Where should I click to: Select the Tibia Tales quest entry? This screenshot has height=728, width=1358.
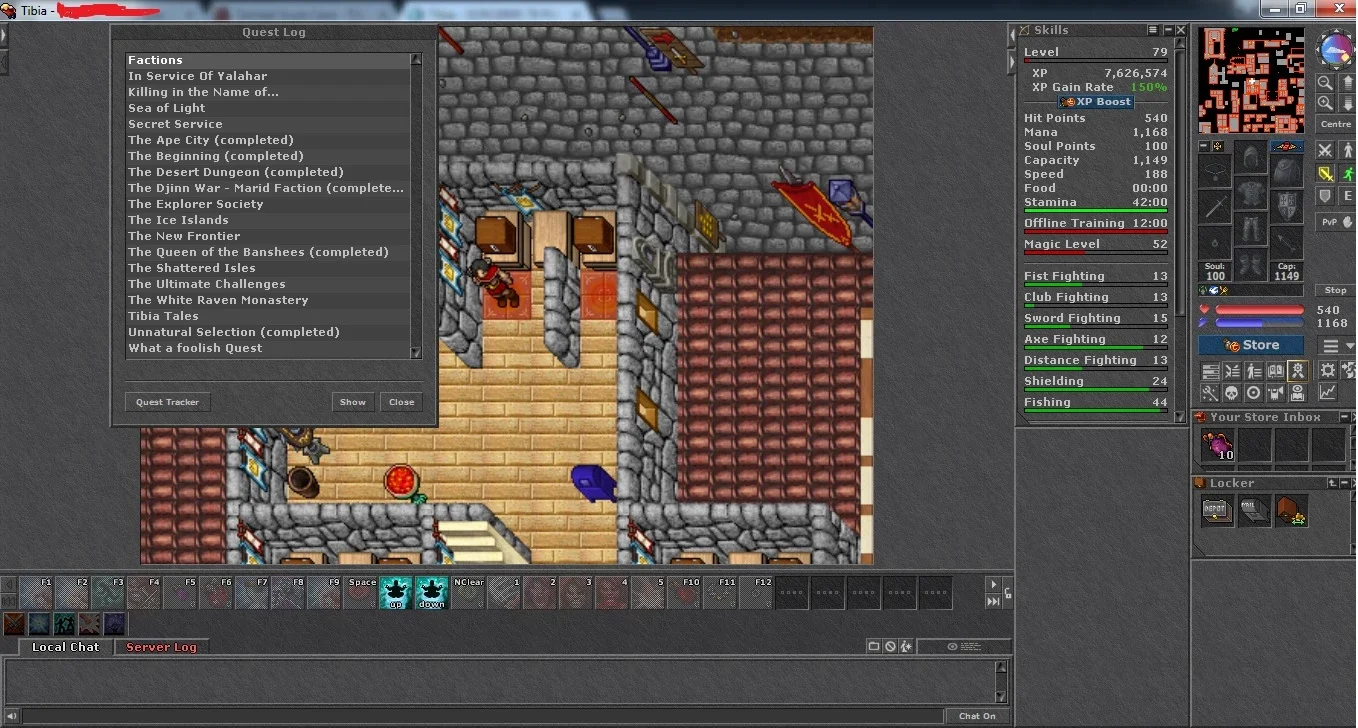(267, 316)
